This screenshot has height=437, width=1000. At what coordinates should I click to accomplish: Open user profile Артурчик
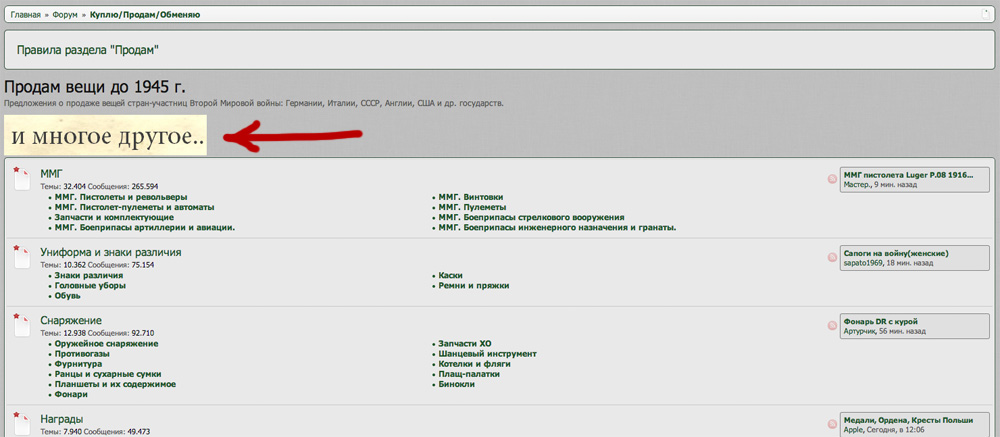pyautogui.click(x=859, y=332)
